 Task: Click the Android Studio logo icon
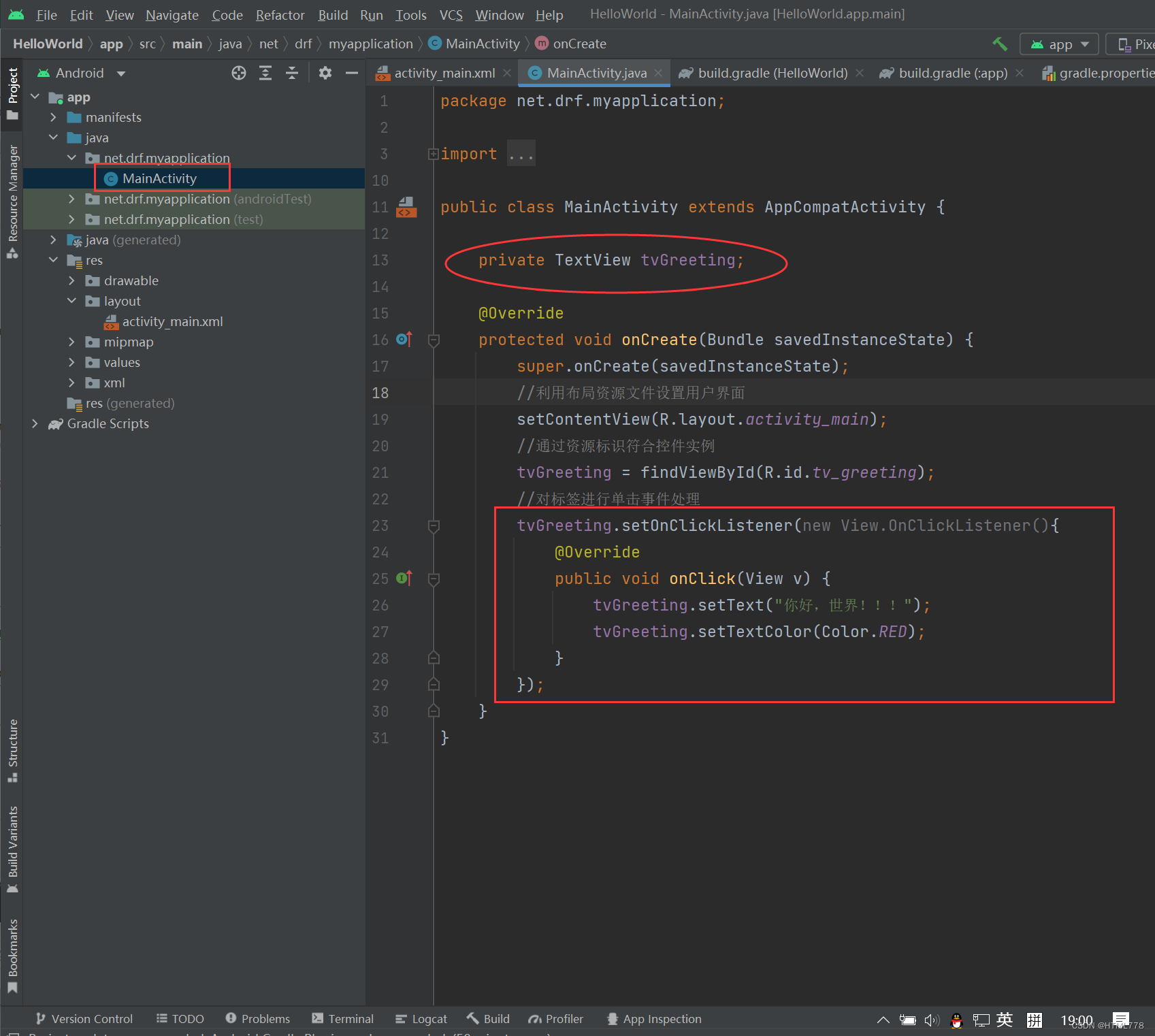16,14
